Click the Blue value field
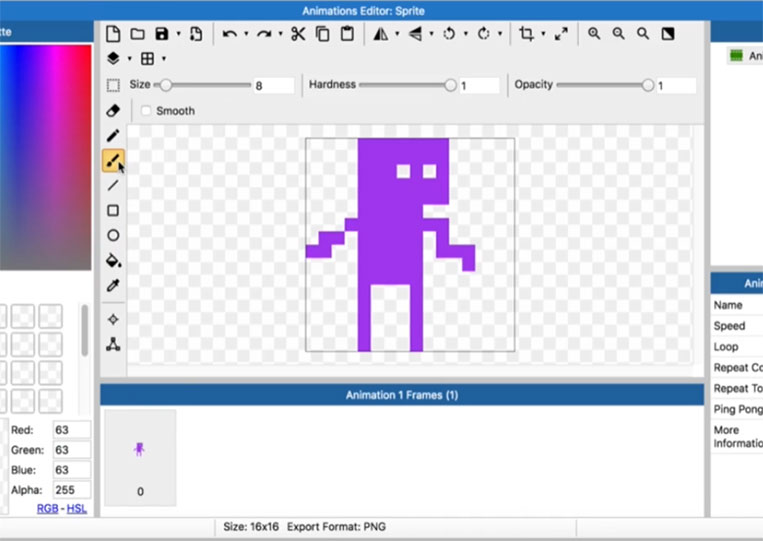This screenshot has height=541, width=763. click(72, 469)
